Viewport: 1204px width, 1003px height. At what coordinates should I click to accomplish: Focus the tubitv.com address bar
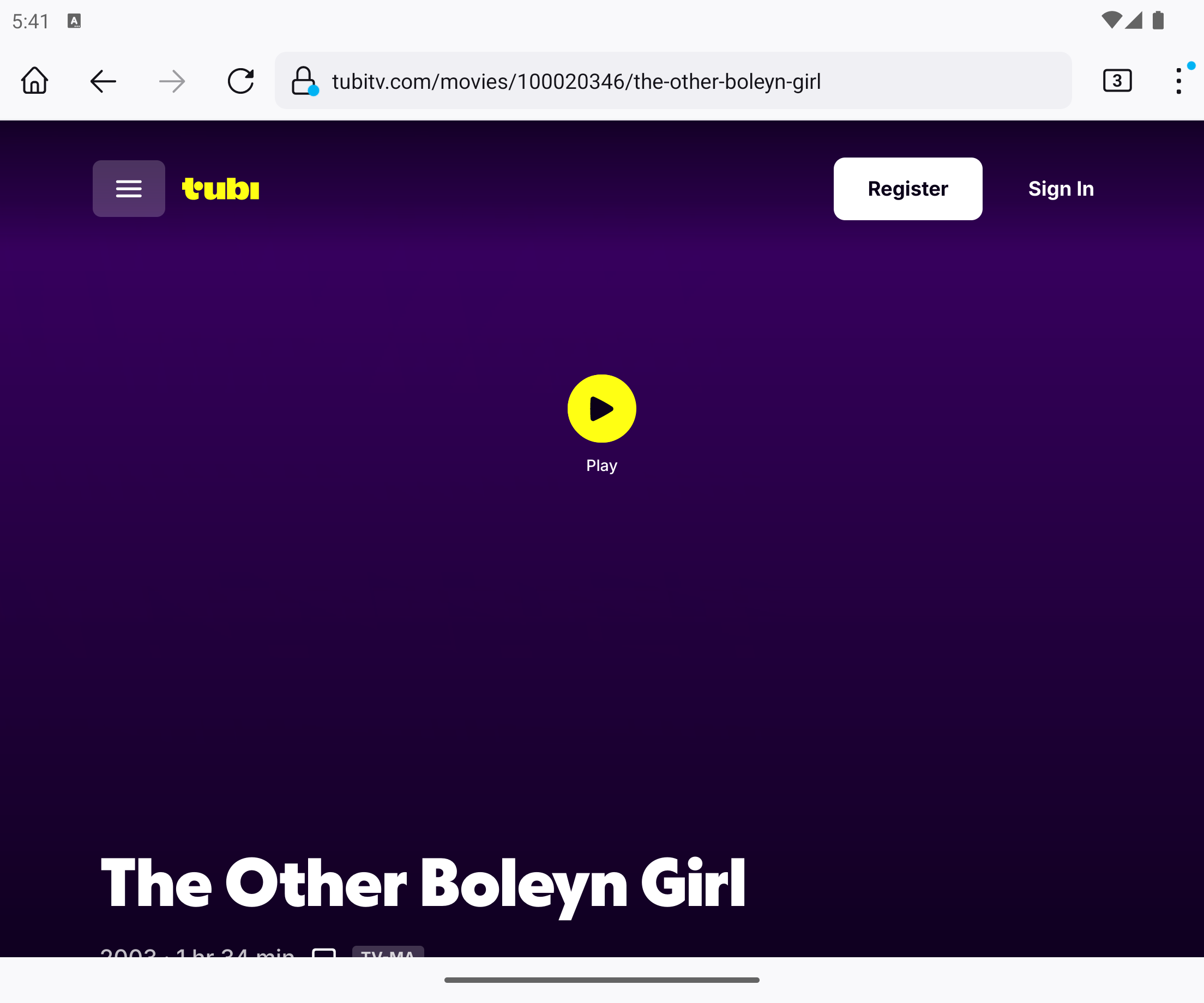tap(673, 81)
